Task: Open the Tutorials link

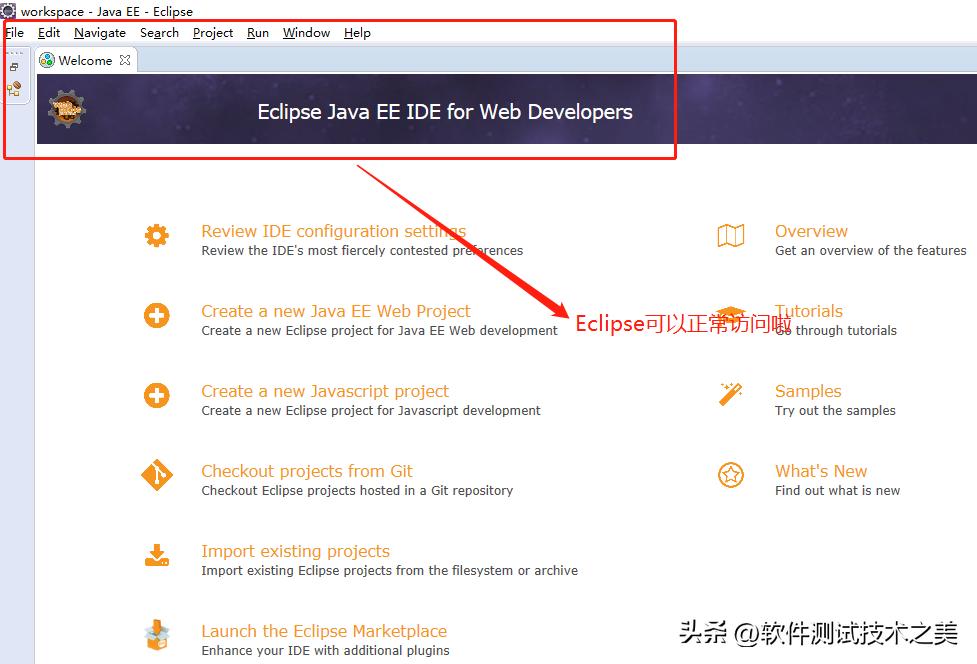Action: [x=809, y=311]
